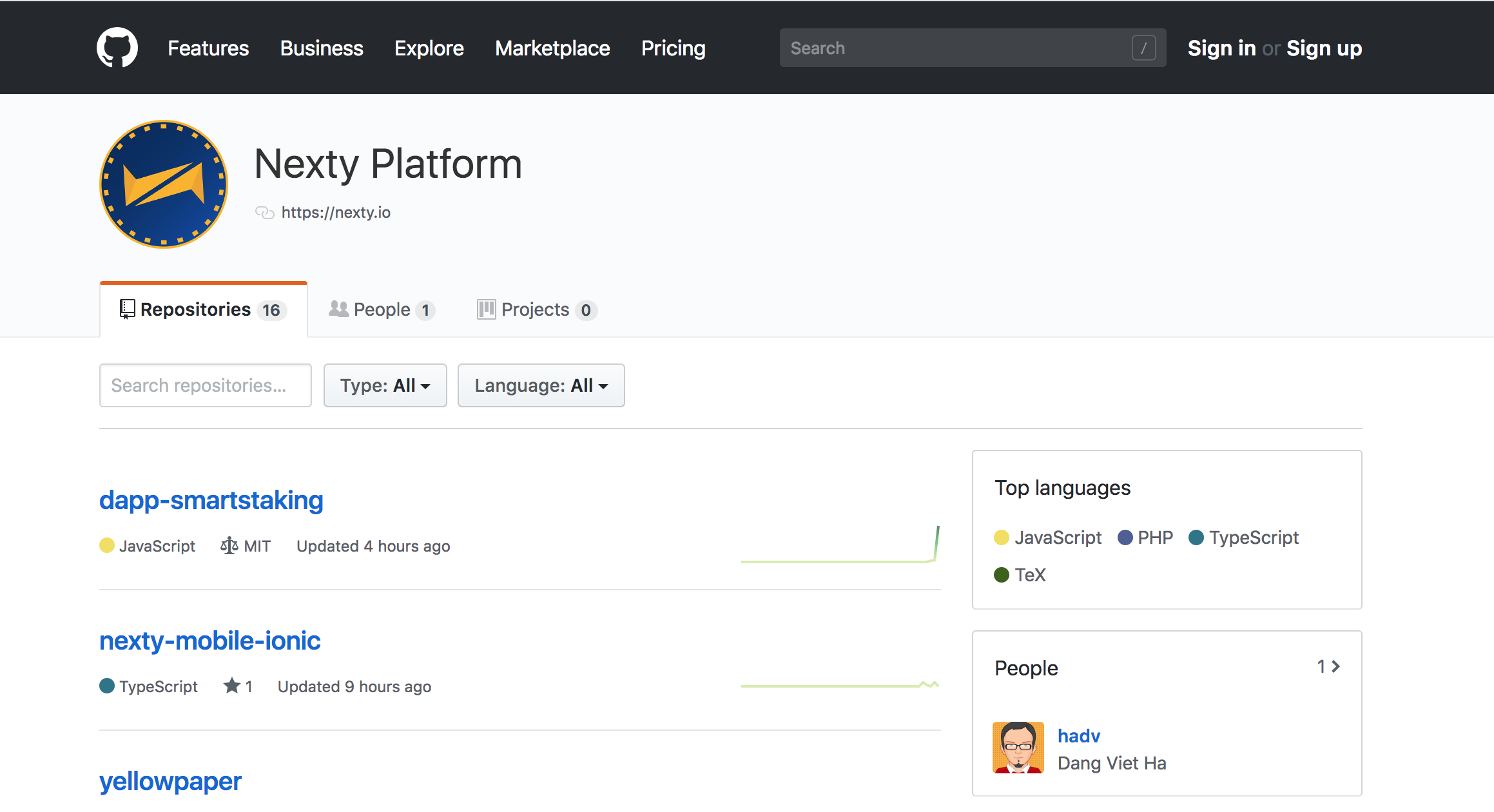Click the Search repositories input field
The width and height of the screenshot is (1494, 812).
pyautogui.click(x=205, y=385)
